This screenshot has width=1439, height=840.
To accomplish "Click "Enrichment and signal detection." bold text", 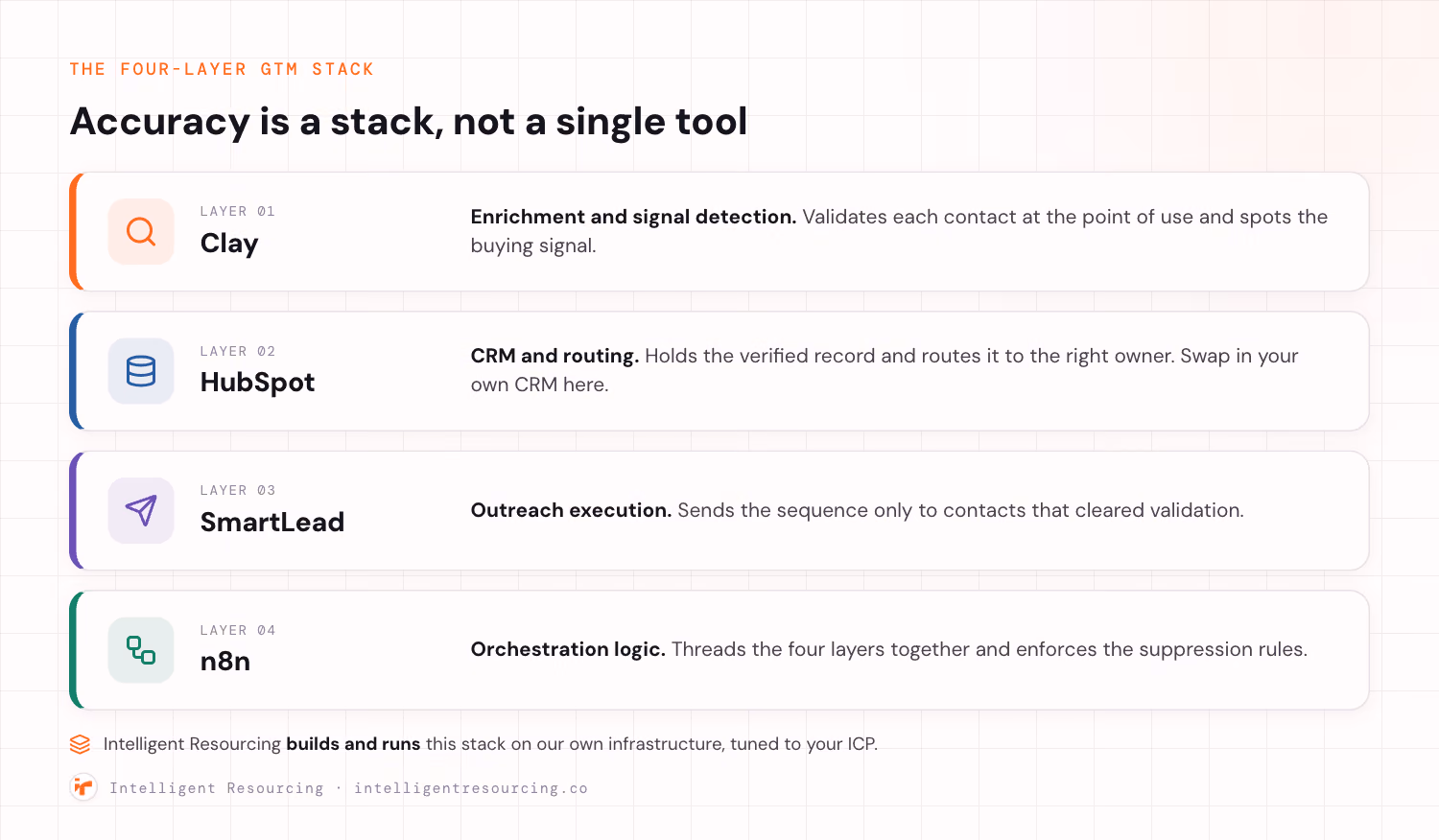I will coord(633,217).
